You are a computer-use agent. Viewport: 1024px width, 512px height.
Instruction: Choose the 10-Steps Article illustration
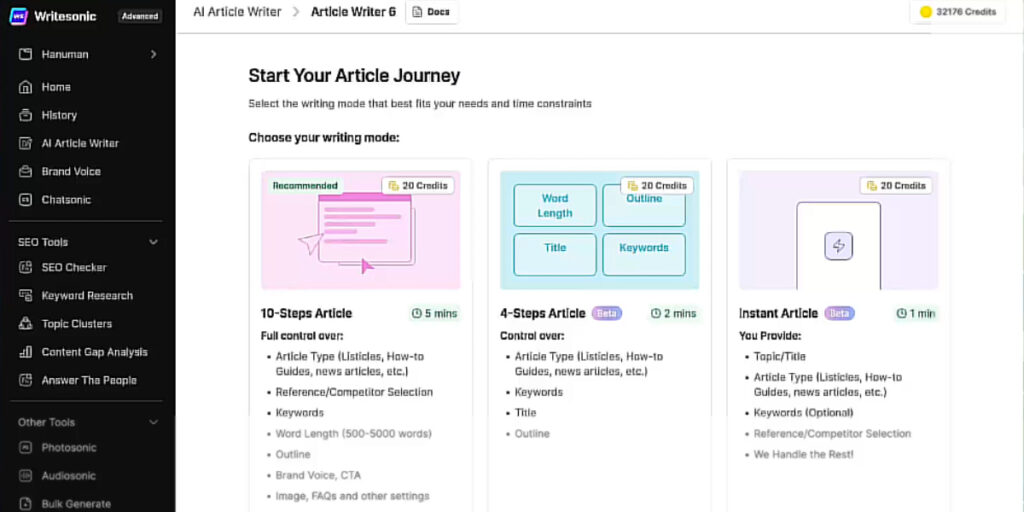coord(360,230)
